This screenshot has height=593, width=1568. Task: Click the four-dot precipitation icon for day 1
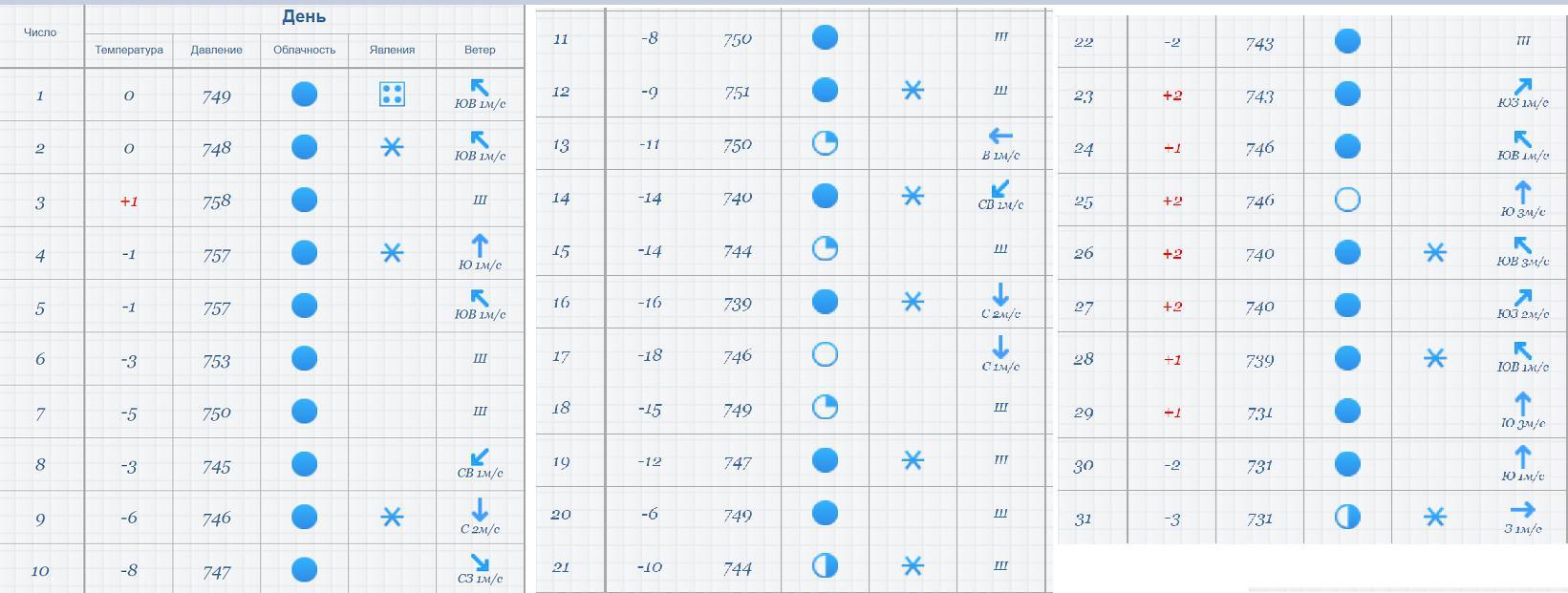[x=392, y=94]
